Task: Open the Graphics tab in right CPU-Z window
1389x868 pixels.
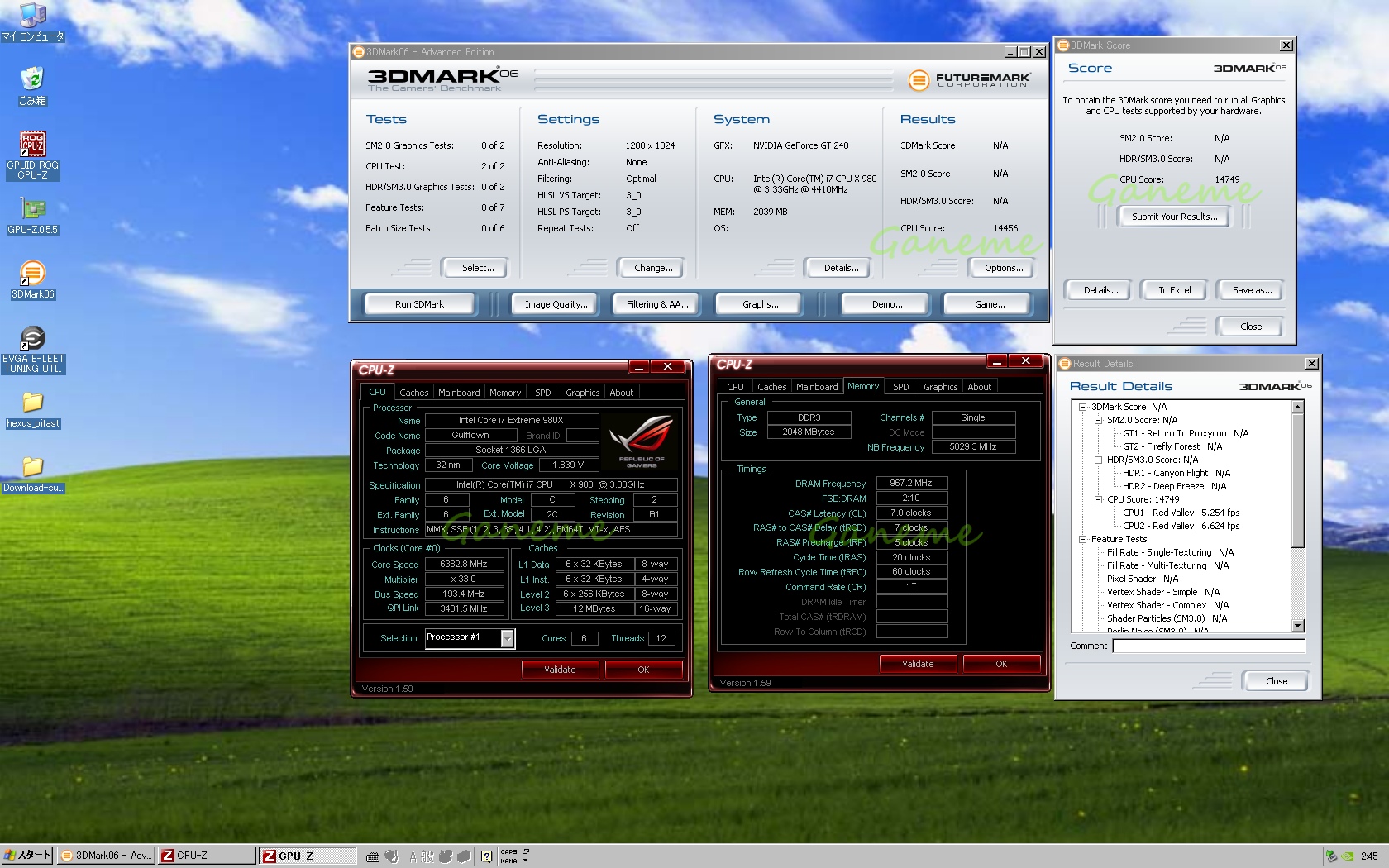Action: tap(940, 387)
